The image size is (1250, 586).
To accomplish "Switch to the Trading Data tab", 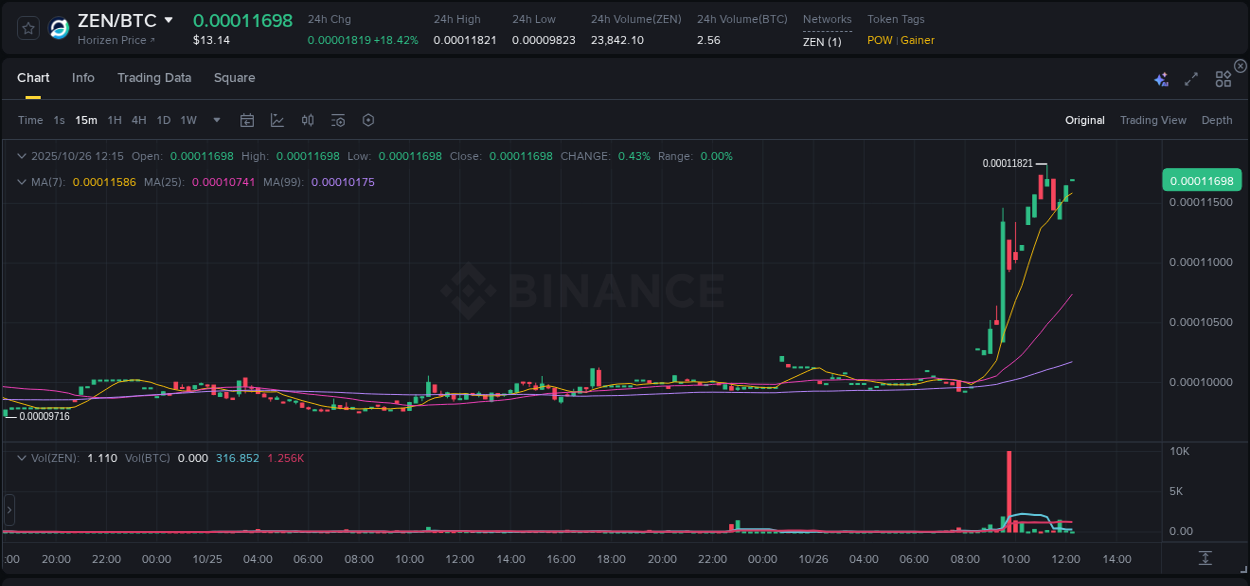I will pos(154,77).
